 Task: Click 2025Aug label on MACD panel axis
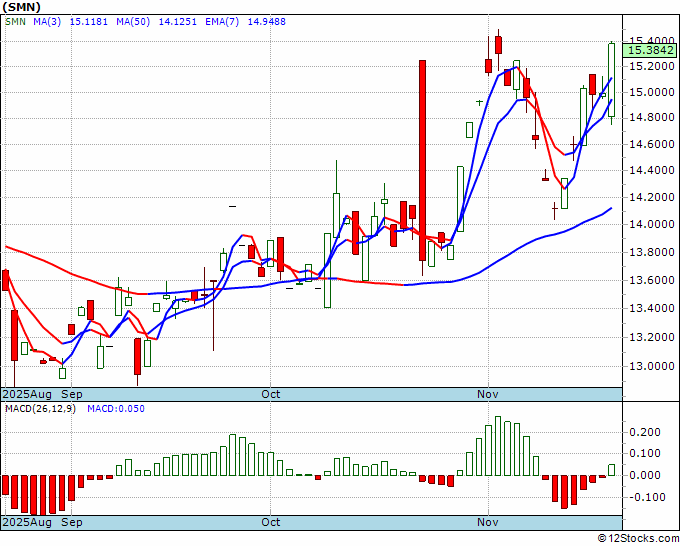27,522
